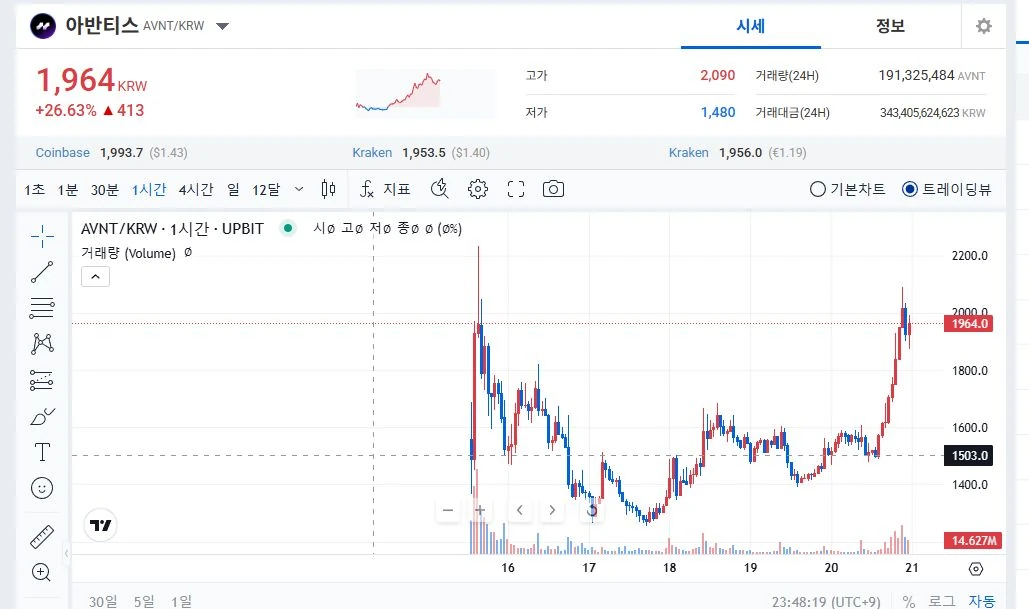Screen dimensions: 1029x609
Task: Select the Text annotation tool
Action: 42,452
